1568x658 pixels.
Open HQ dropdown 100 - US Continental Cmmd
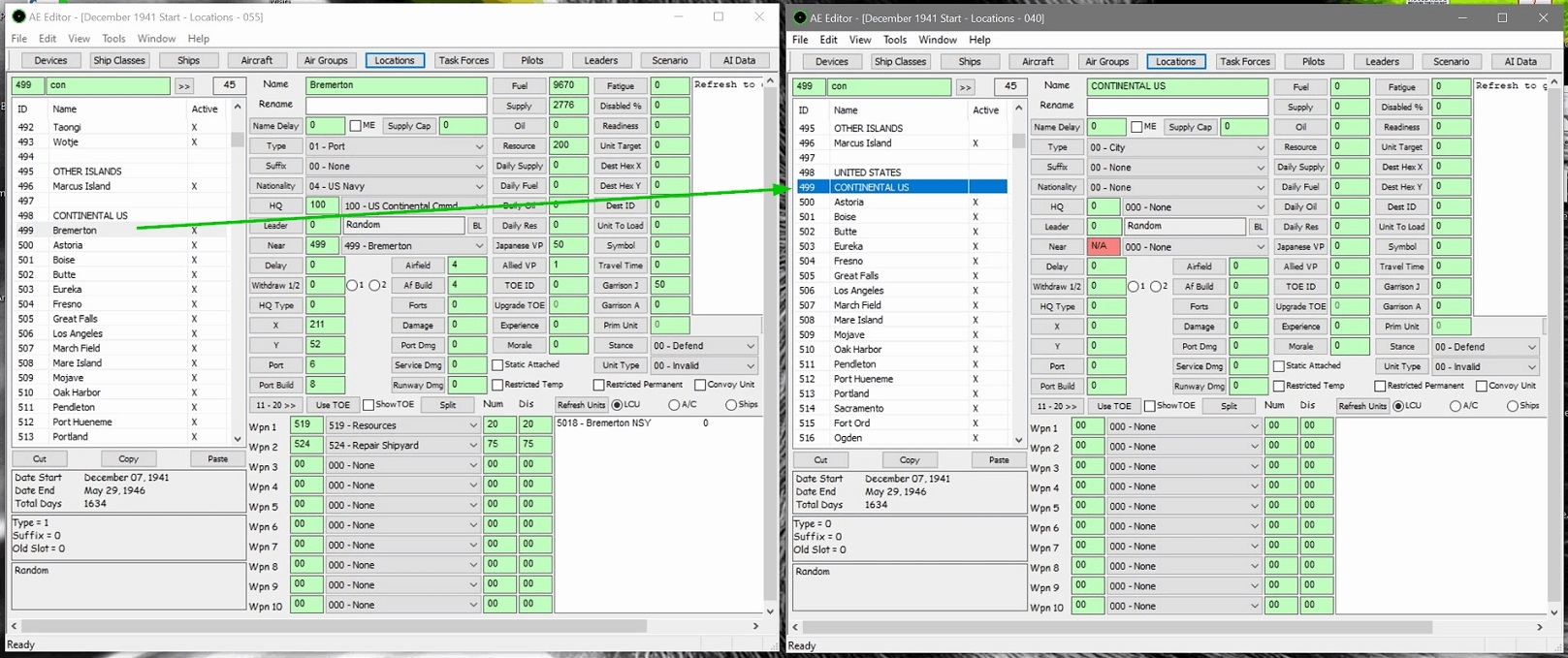[414, 205]
